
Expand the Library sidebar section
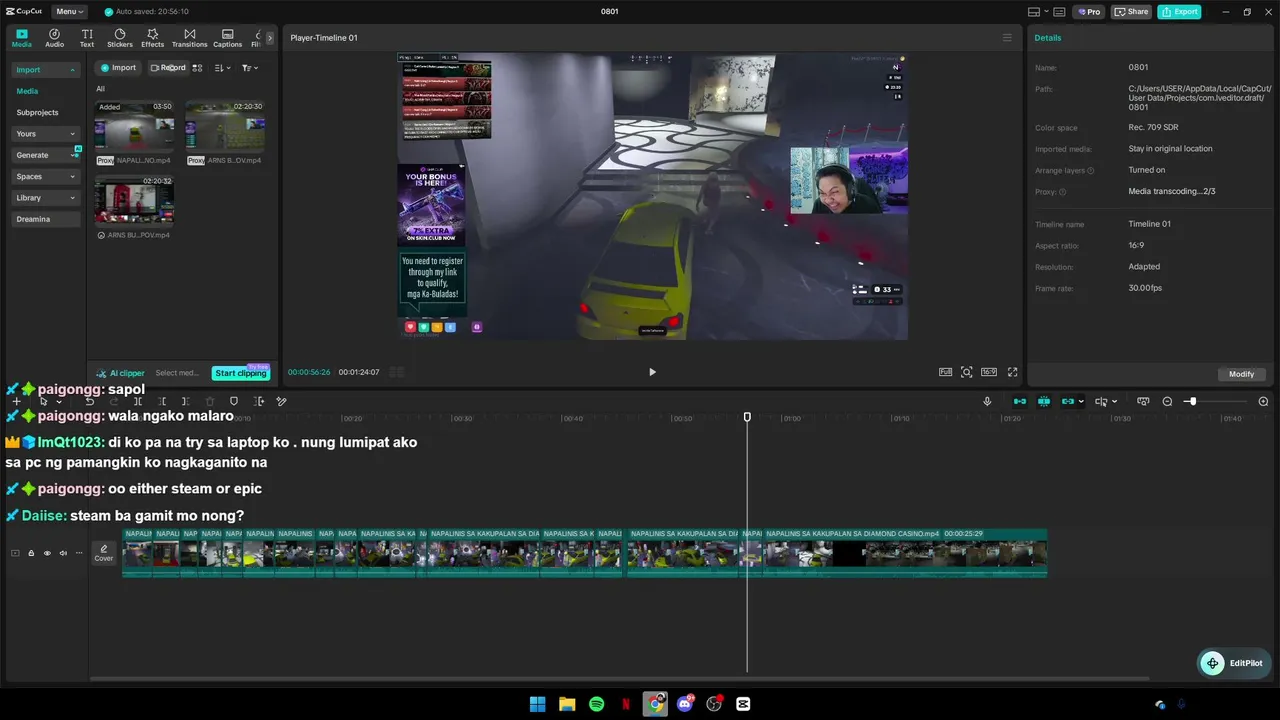pos(45,198)
